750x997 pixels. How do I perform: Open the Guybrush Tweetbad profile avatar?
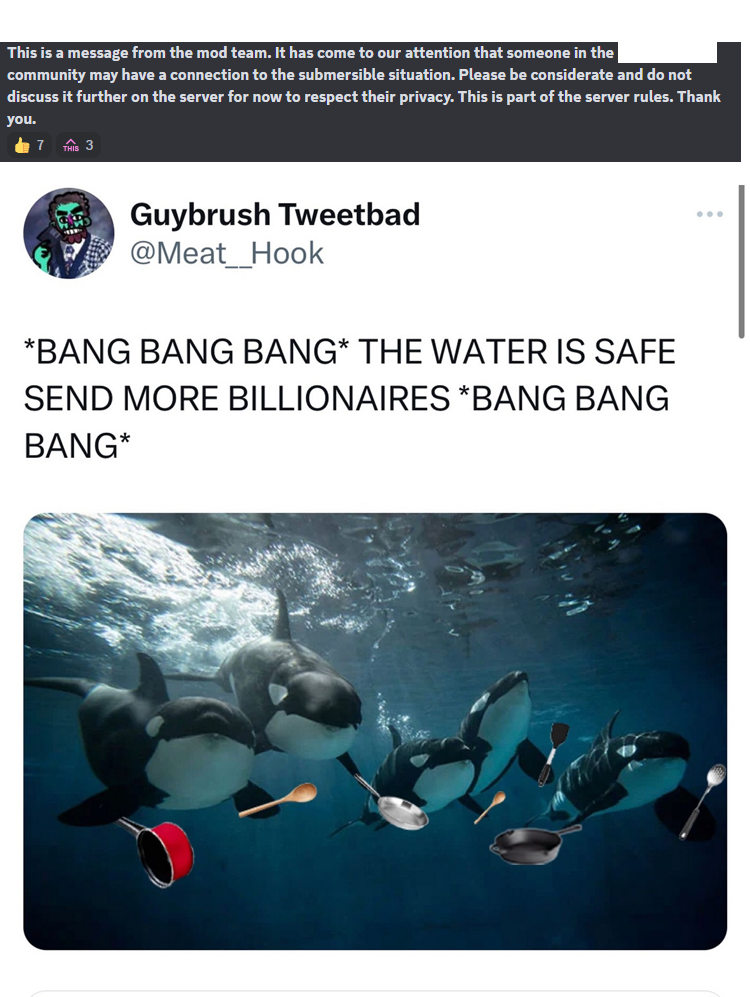point(69,233)
